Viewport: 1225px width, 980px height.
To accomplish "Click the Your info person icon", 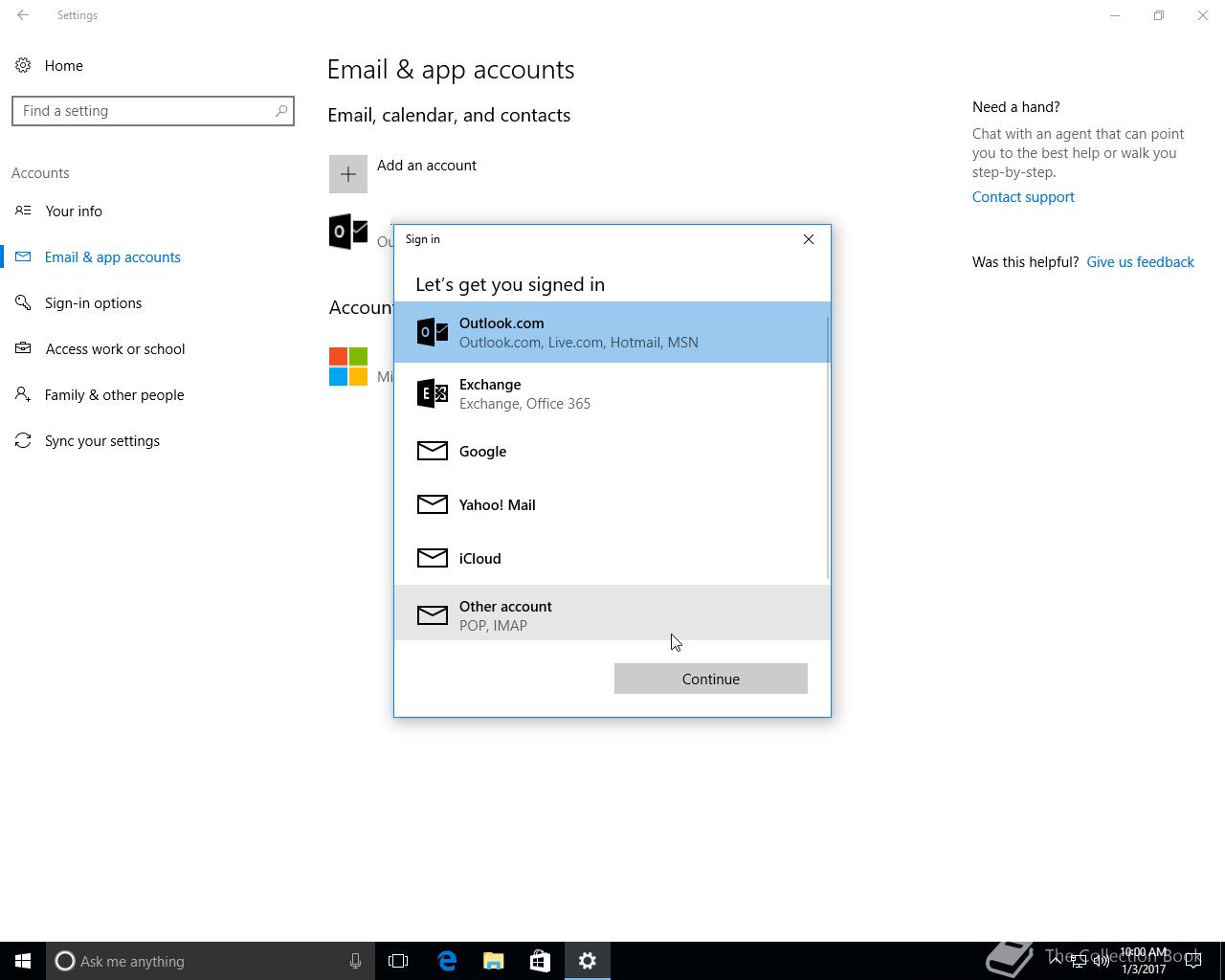I will pyautogui.click(x=23, y=211).
